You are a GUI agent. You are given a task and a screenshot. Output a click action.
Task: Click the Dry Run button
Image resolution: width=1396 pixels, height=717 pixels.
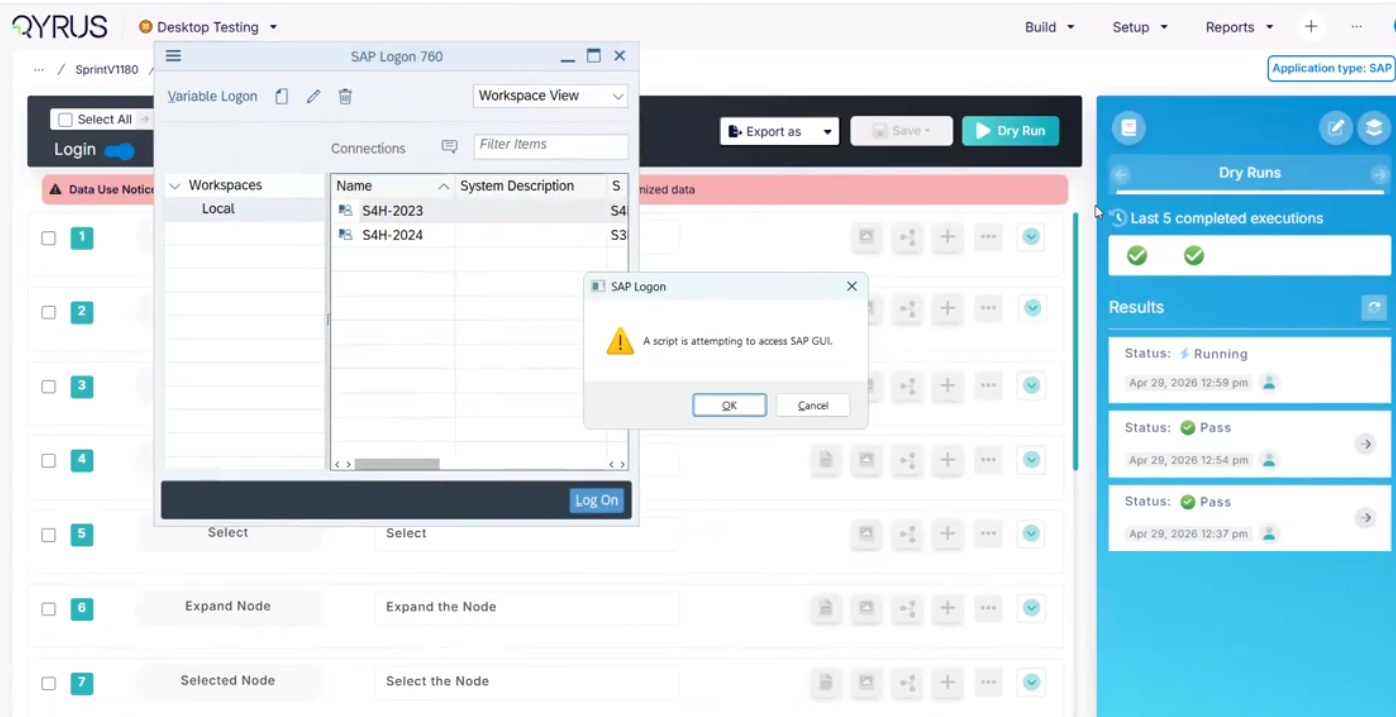coord(1010,131)
